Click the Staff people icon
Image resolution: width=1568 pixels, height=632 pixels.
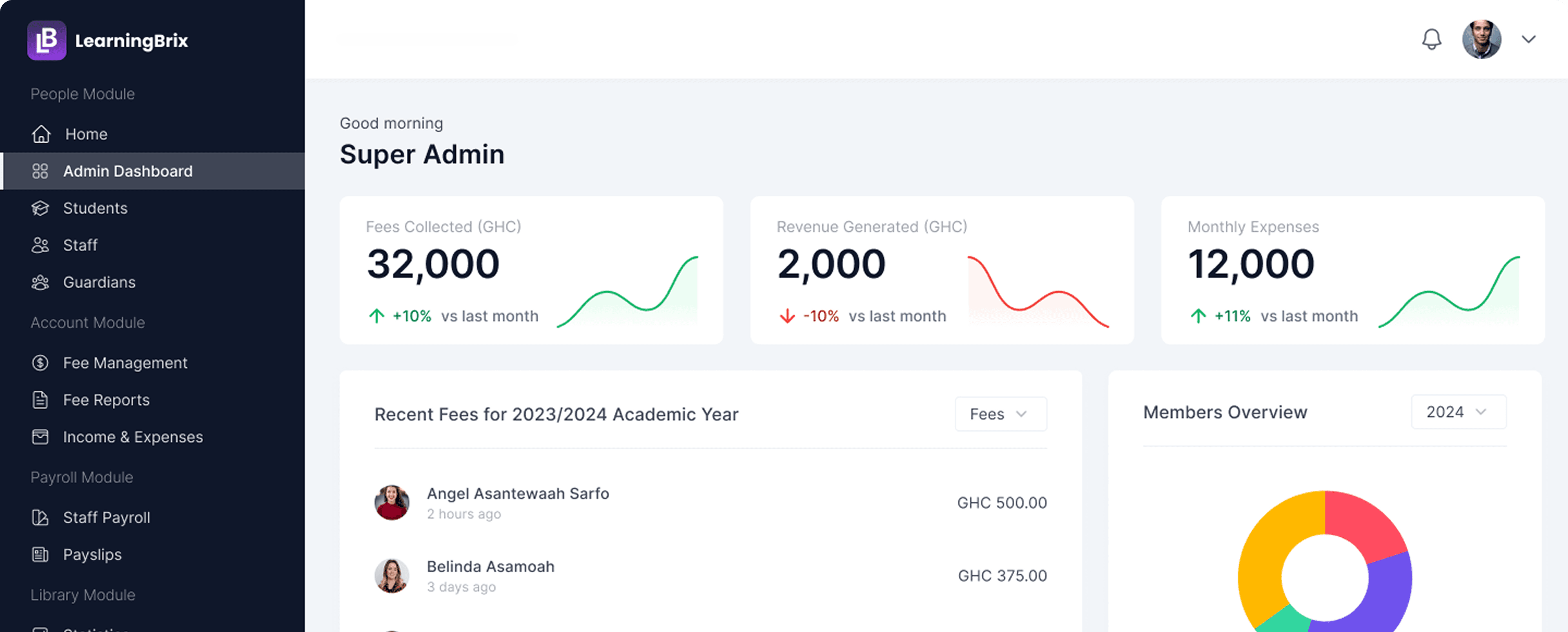[40, 246]
